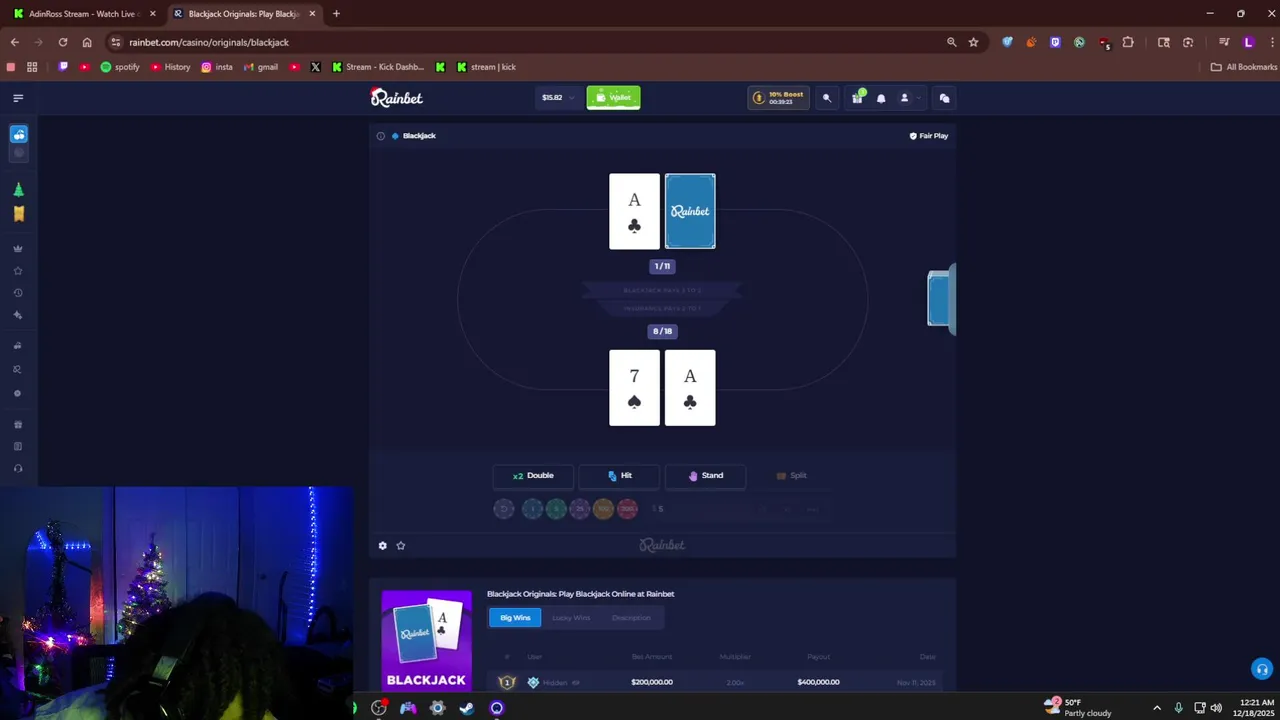Open the insta bookmark
Screen dimensions: 1280x720
point(217,67)
